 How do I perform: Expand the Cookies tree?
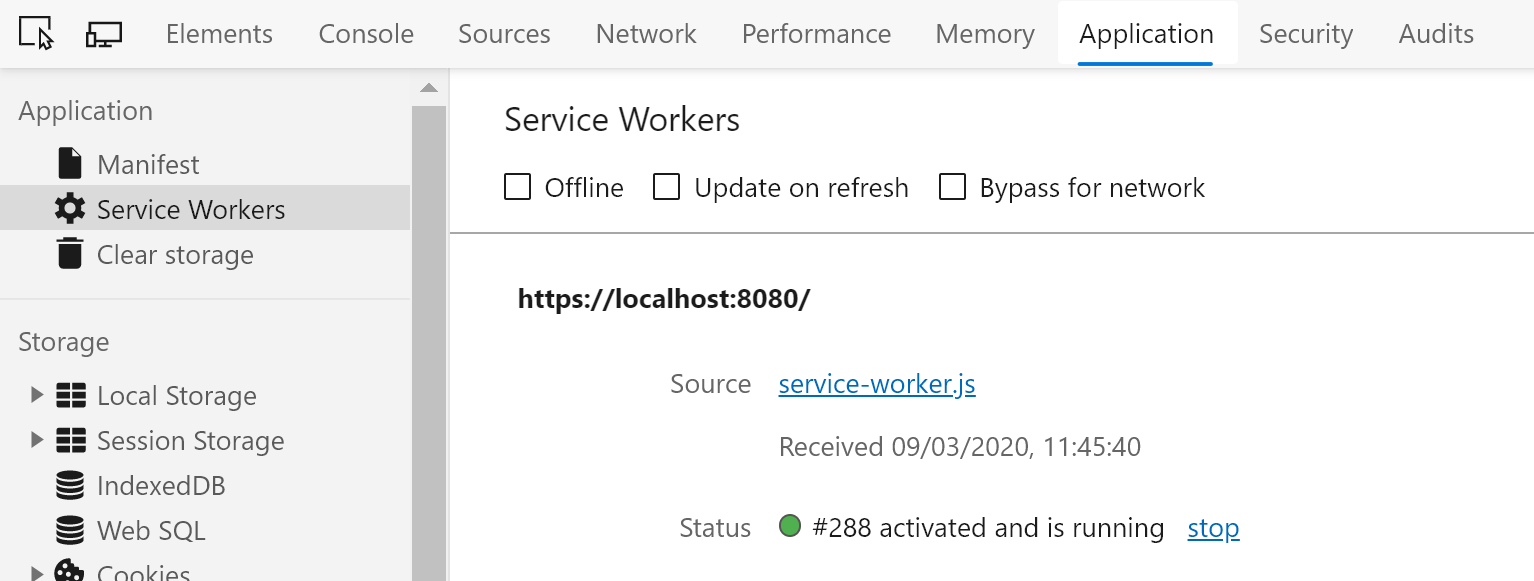[36, 570]
